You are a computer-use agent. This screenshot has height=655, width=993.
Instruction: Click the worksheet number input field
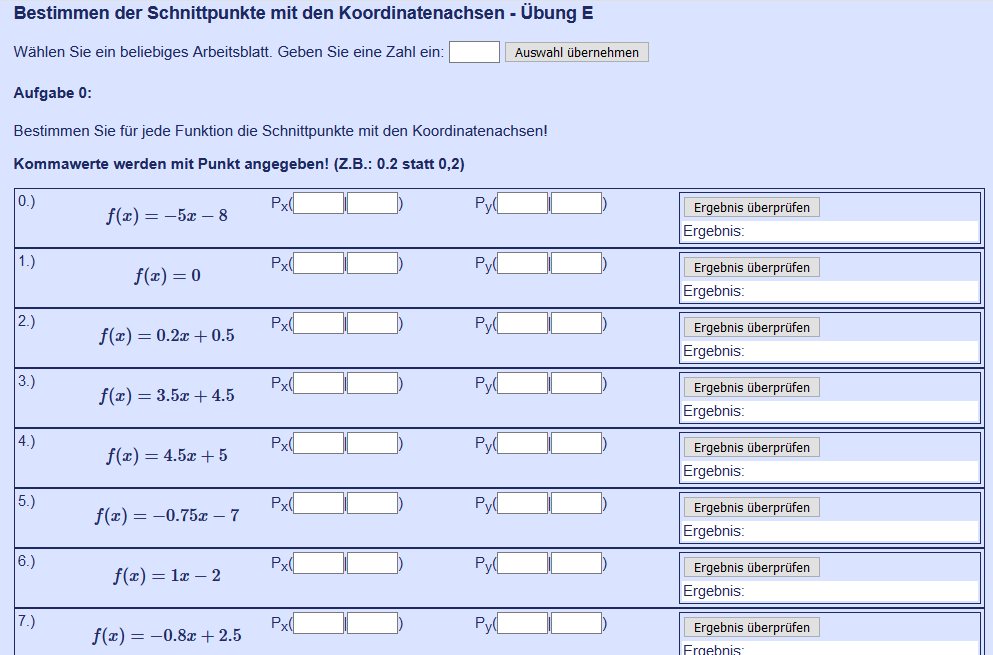click(x=474, y=51)
